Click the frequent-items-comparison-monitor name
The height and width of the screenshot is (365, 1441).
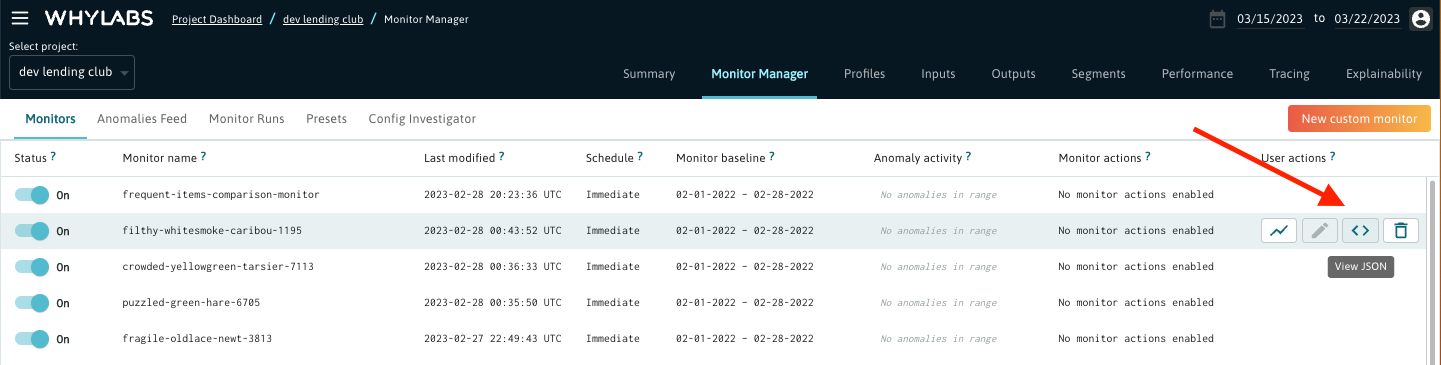click(221, 195)
